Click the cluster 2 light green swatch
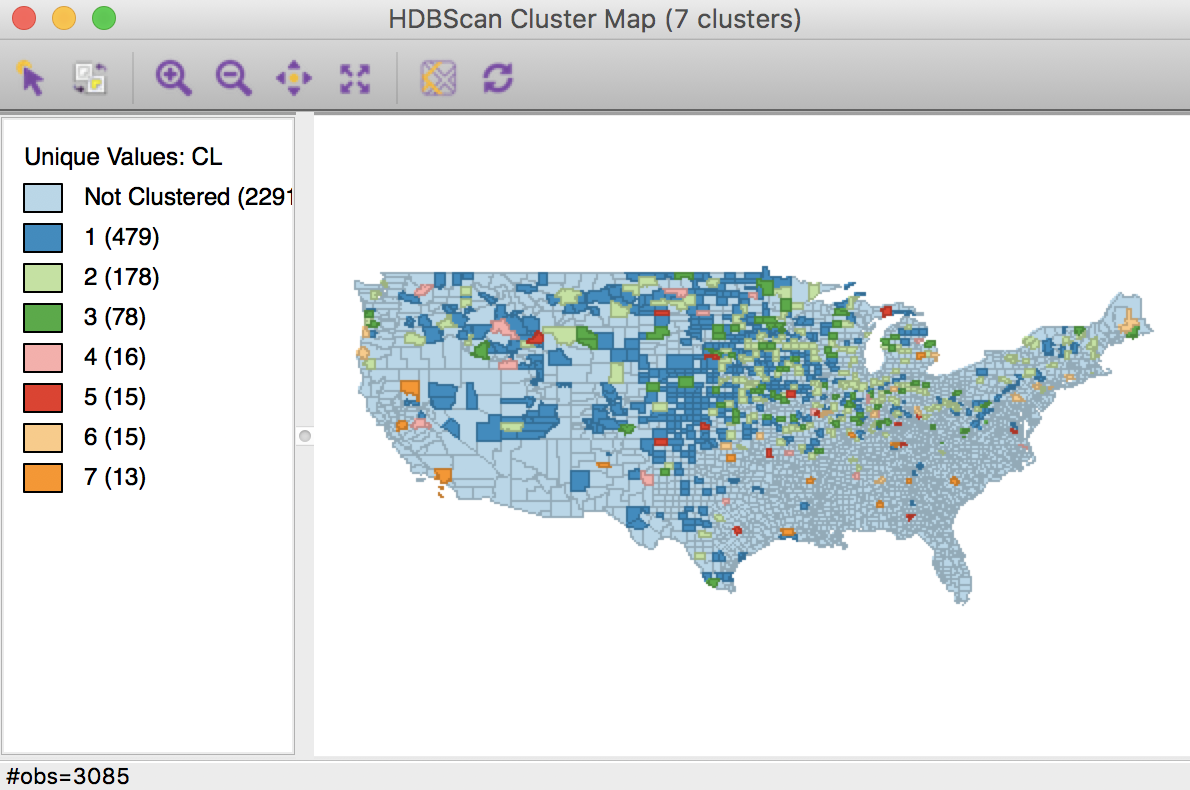 point(41,277)
